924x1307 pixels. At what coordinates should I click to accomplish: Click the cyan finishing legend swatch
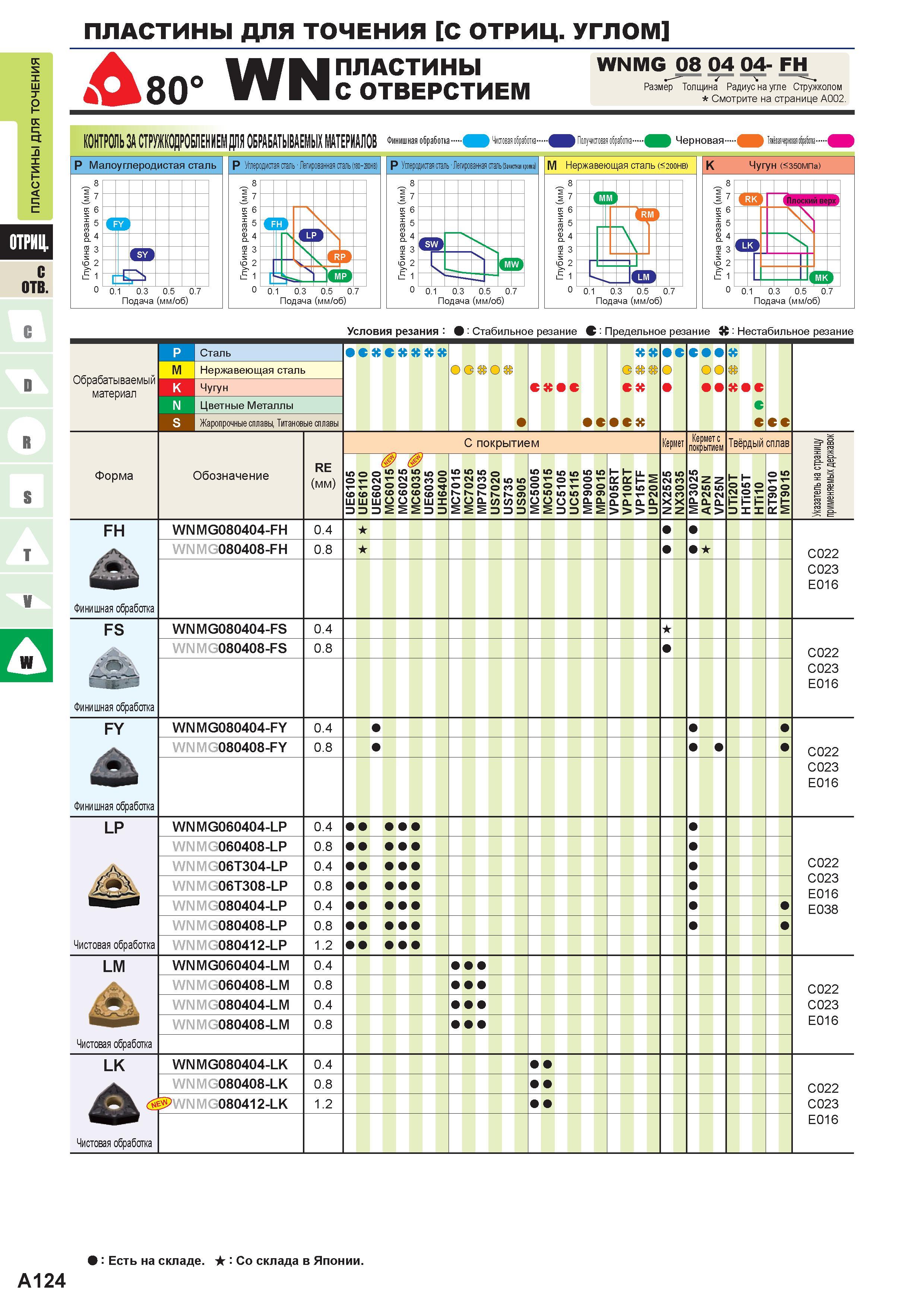pos(476,140)
